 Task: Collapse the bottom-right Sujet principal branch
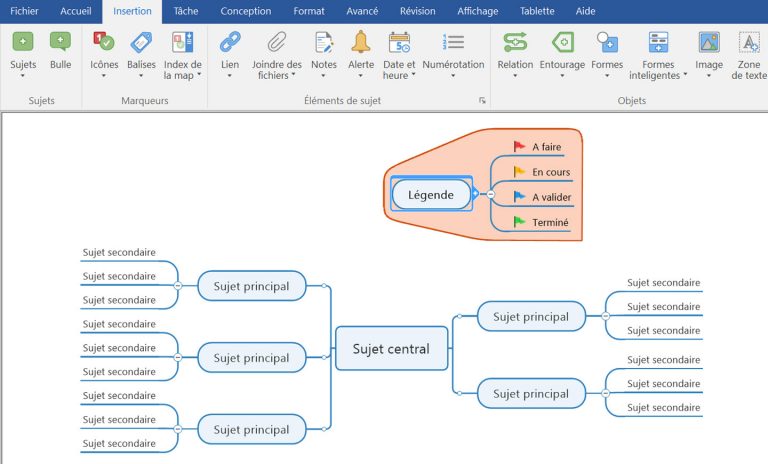(x=605, y=393)
